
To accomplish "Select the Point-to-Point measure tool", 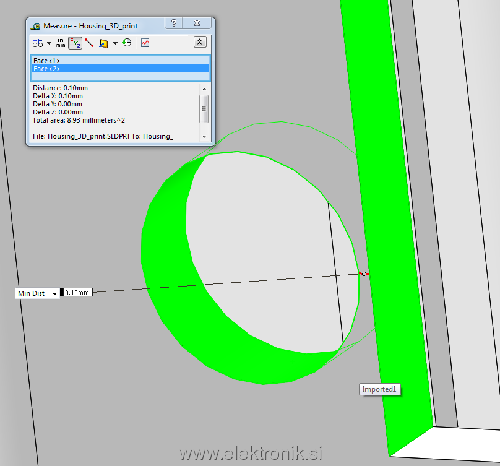I will 89,43.
